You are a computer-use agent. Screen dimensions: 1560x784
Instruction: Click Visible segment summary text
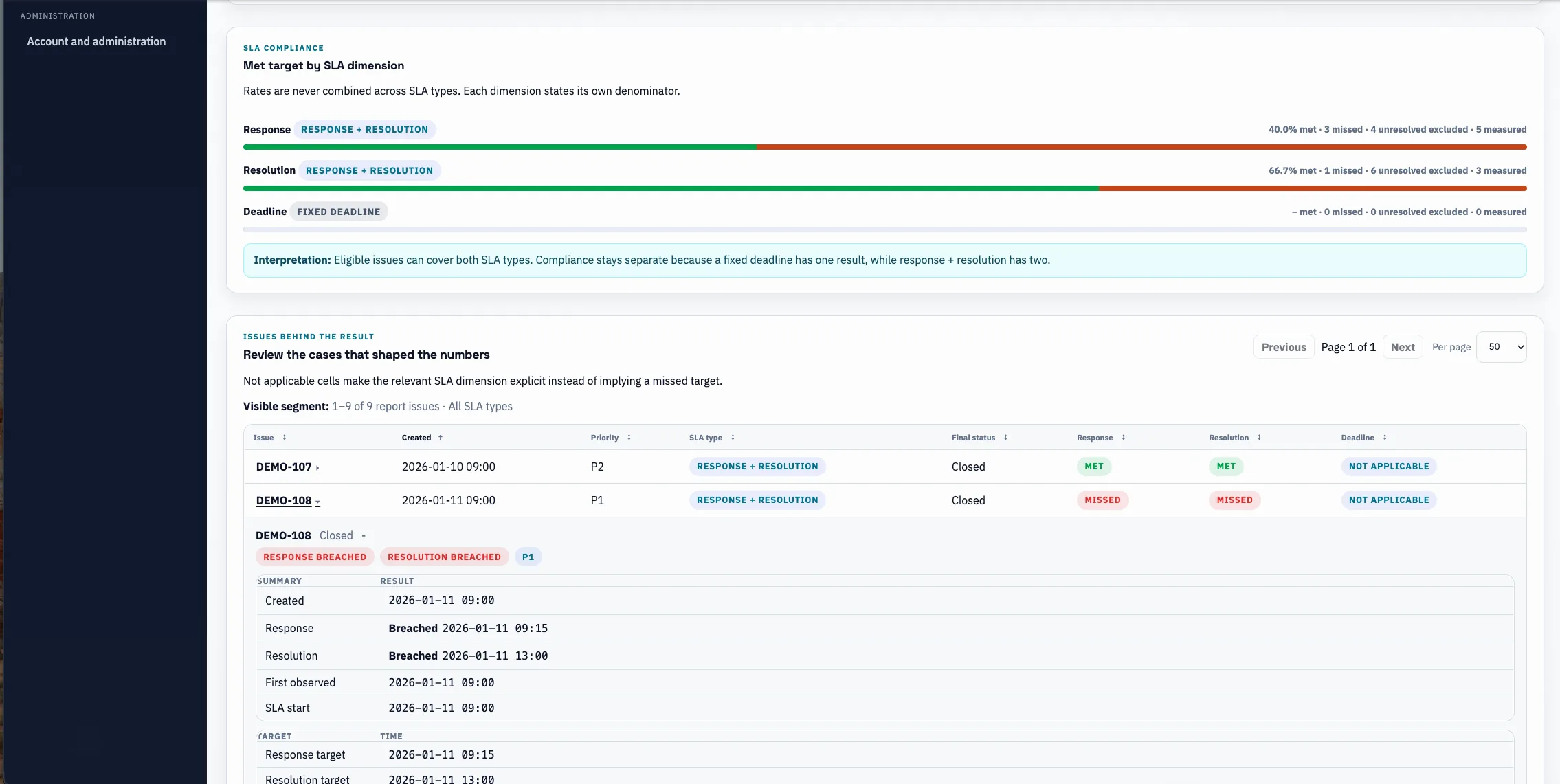click(x=378, y=407)
